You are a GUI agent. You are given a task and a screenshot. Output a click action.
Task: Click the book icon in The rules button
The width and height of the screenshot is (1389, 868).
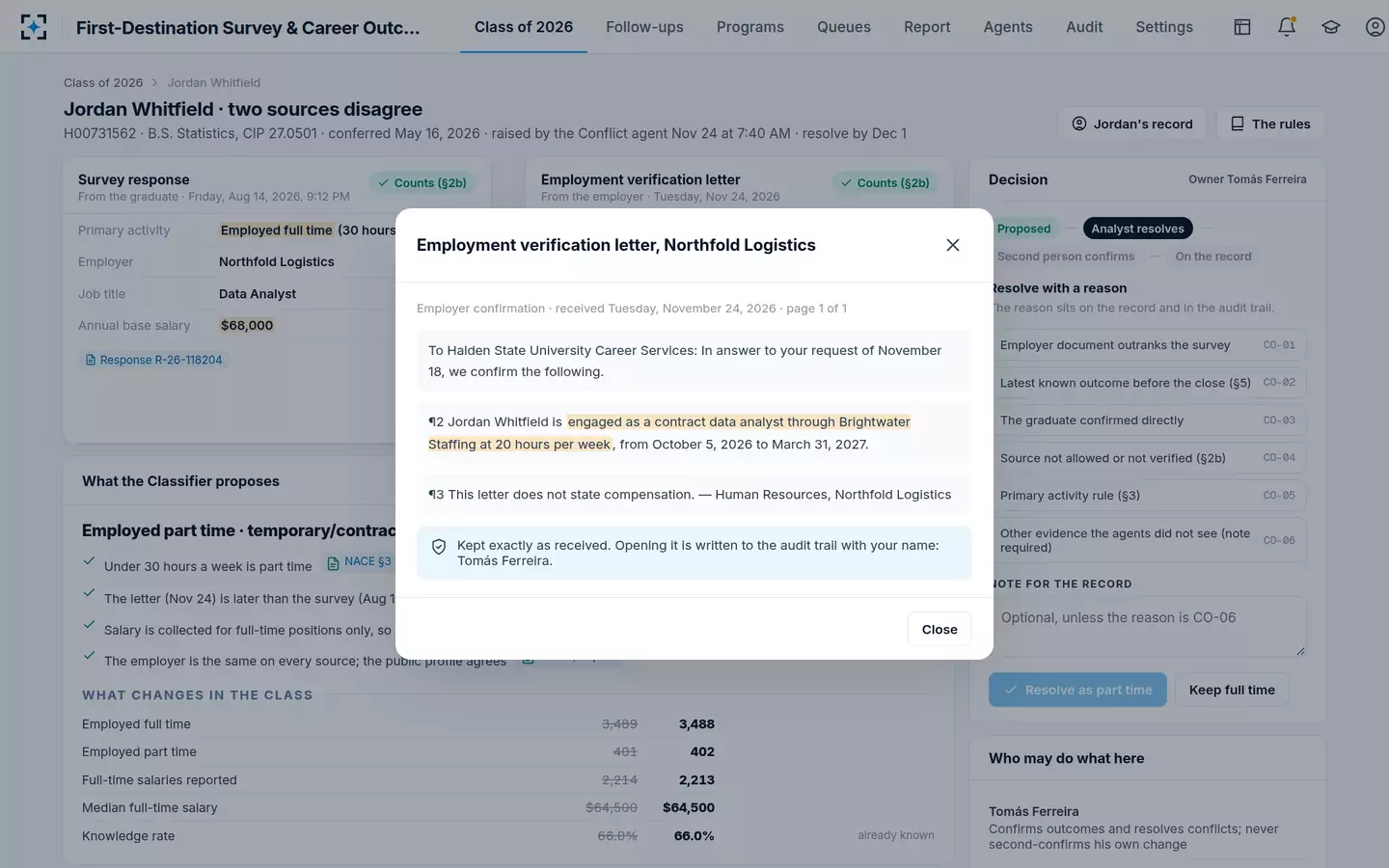[x=1238, y=123]
